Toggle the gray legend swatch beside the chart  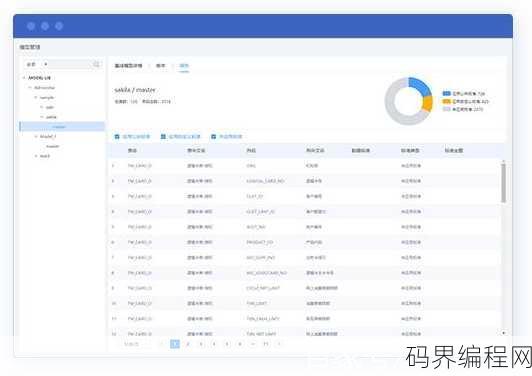point(446,109)
